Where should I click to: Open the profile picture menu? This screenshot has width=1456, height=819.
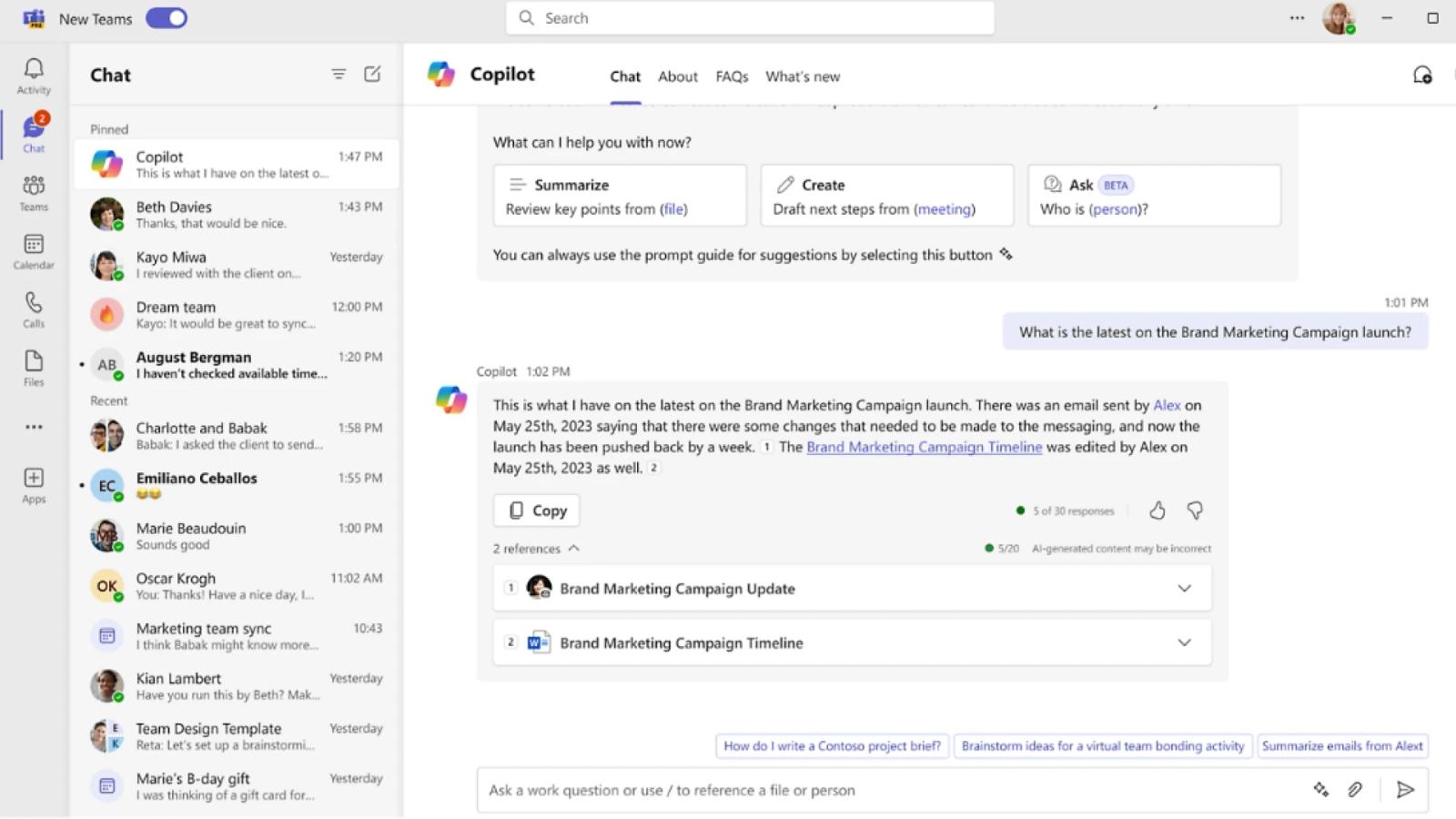pos(1339,18)
